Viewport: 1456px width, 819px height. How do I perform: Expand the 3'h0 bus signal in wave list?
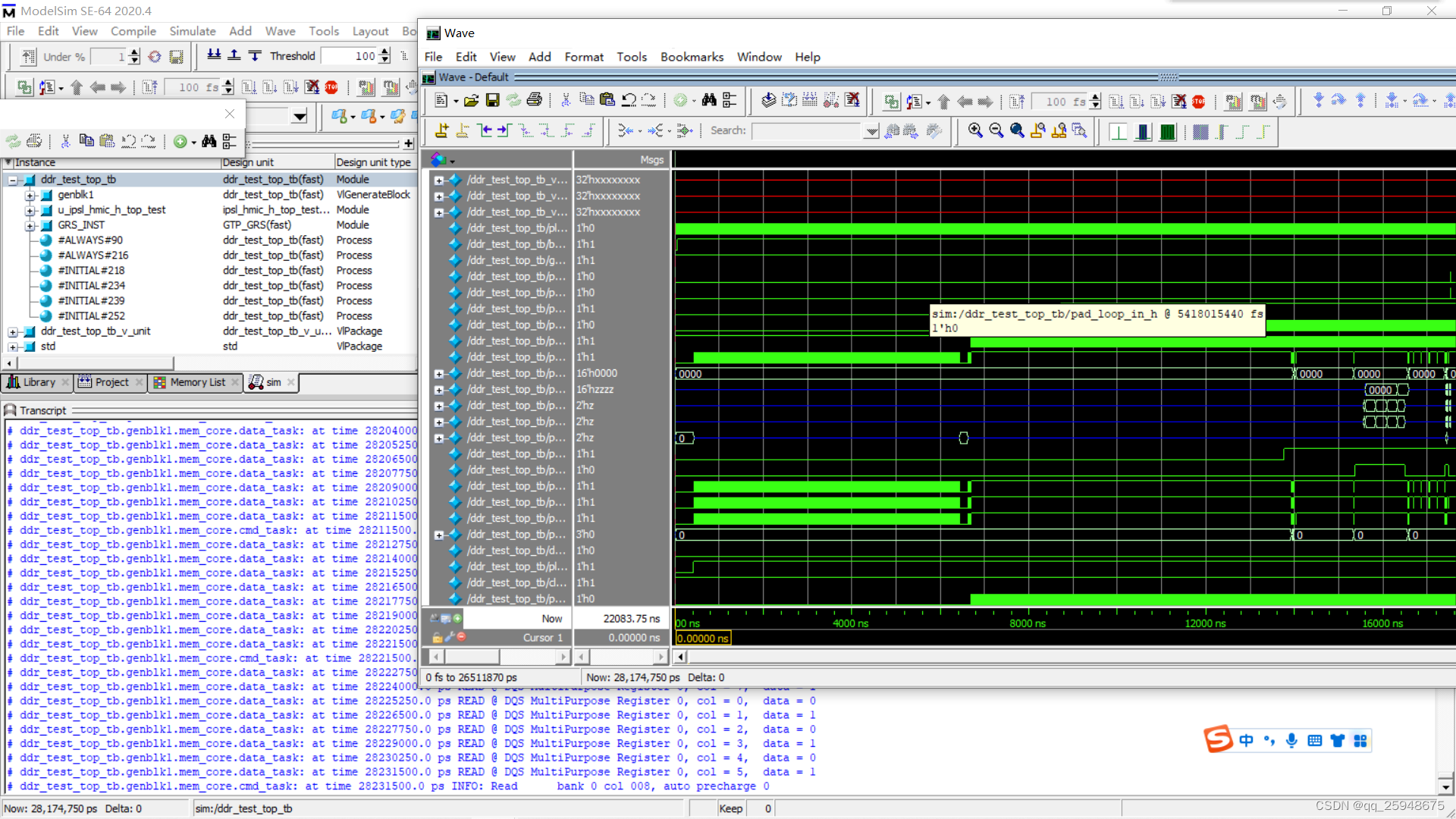point(438,535)
